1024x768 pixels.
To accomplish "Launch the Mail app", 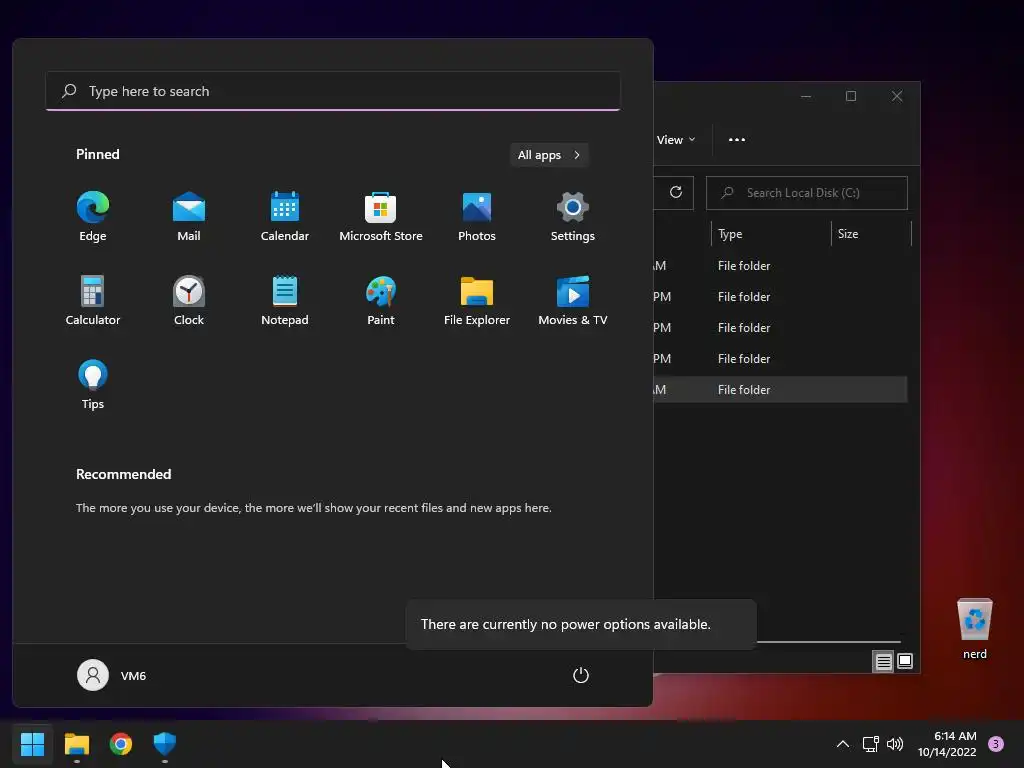I will (189, 217).
